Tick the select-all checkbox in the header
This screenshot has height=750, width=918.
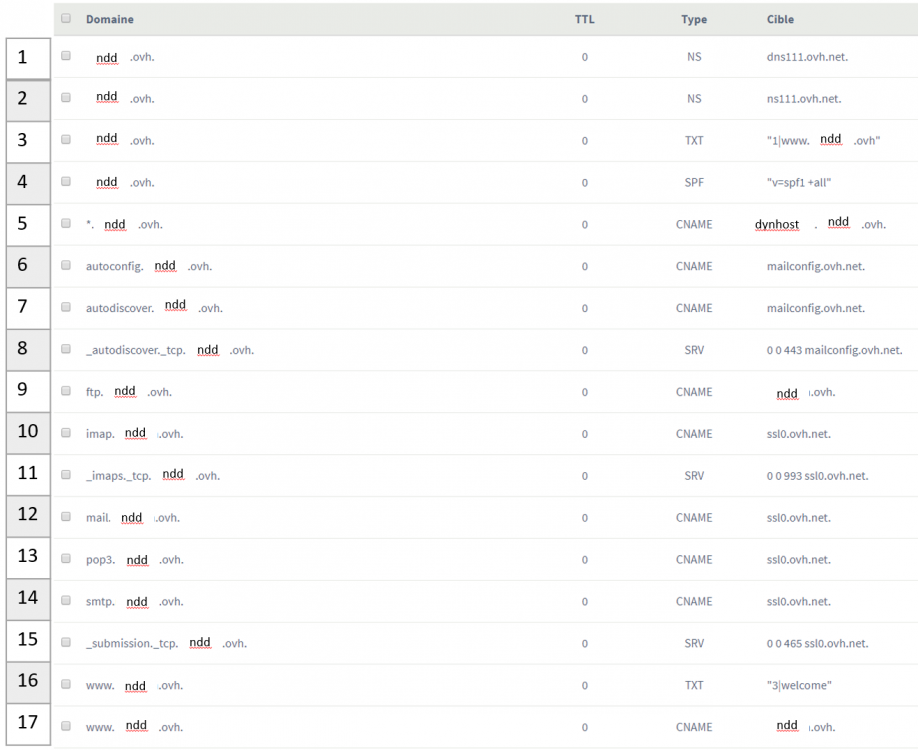[x=66, y=19]
